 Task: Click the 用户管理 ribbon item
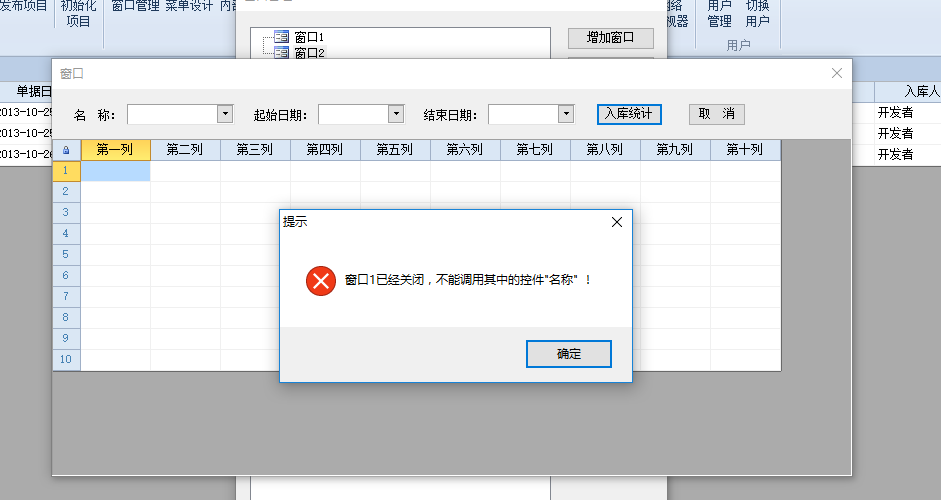(720, 14)
